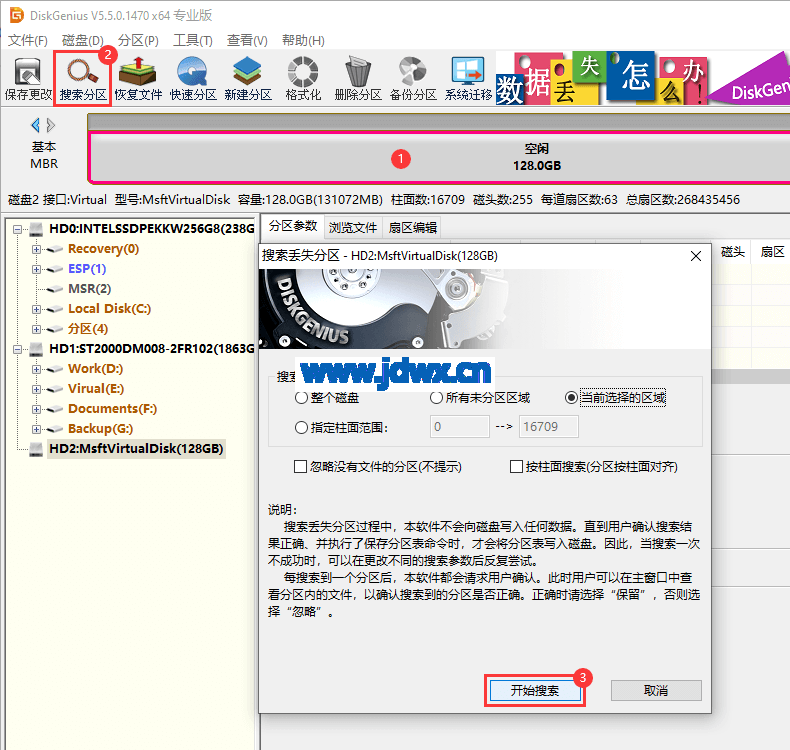Select the Documents(F:) partition entry
Image resolution: width=790 pixels, height=750 pixels.
point(112,408)
